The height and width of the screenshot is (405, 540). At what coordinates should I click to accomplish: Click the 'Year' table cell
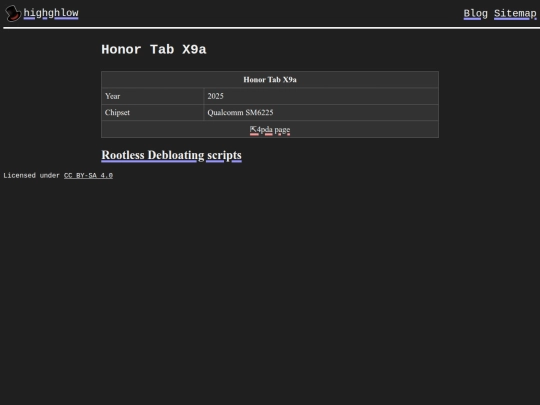[153, 96]
